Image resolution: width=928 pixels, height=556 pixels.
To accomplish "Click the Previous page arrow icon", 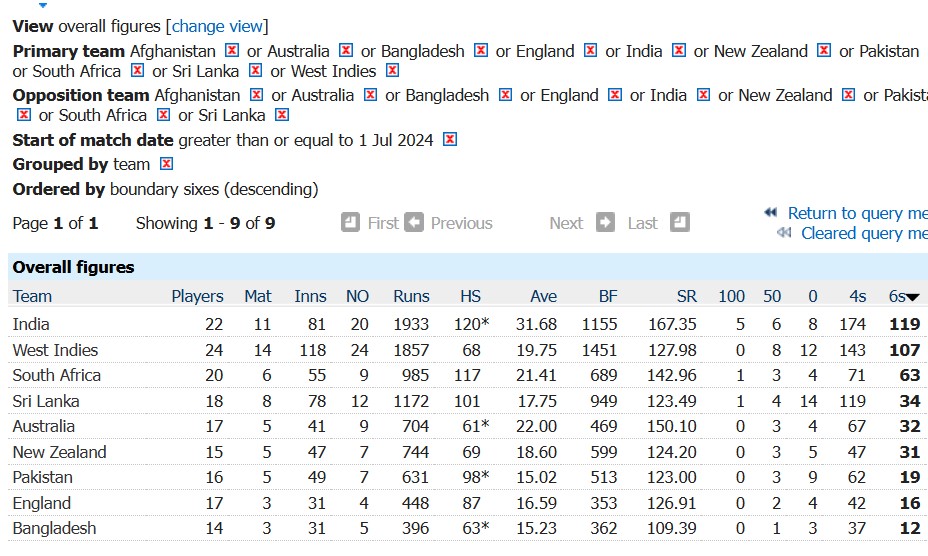I will [x=414, y=223].
